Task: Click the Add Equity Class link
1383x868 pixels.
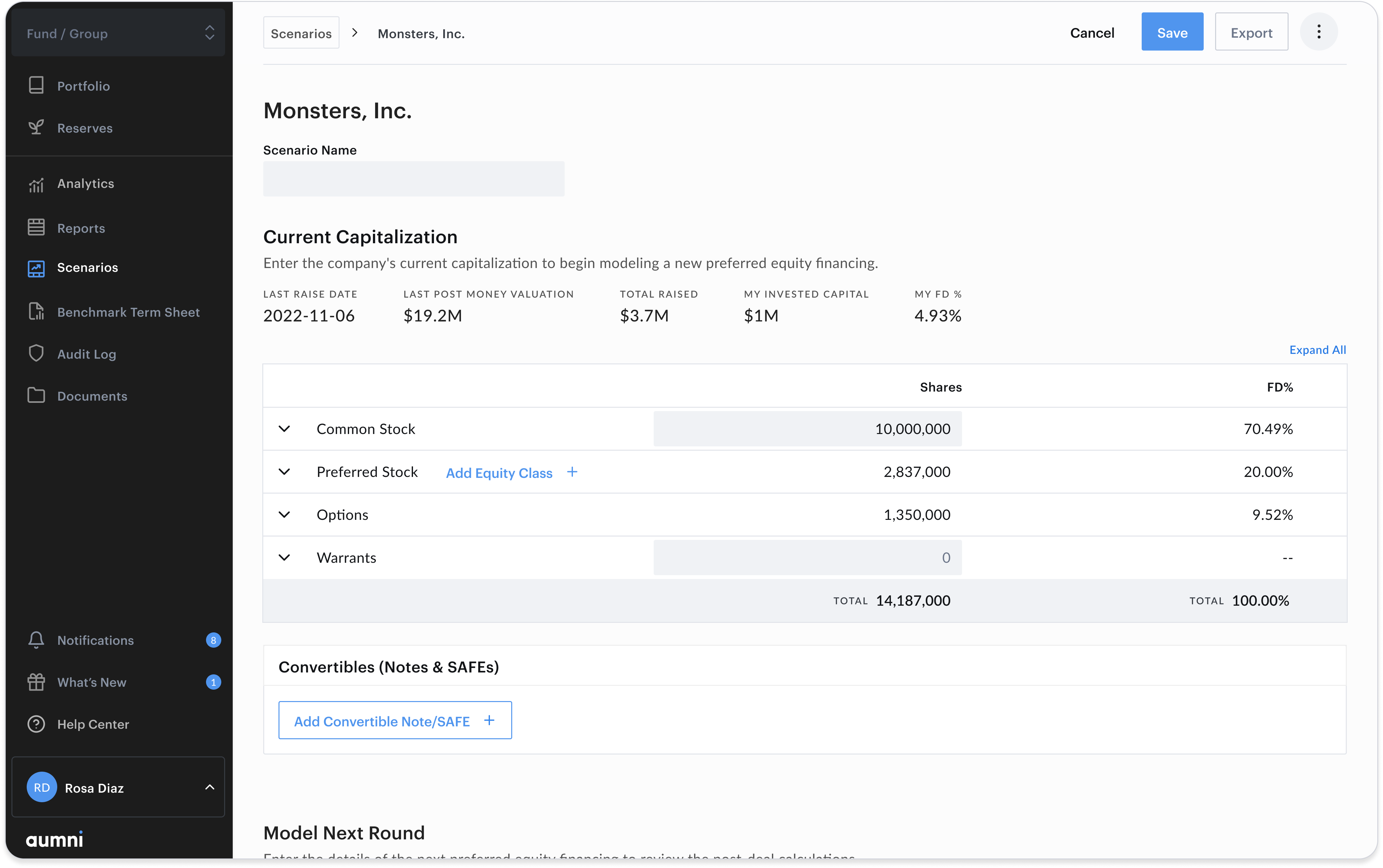Action: (x=499, y=473)
